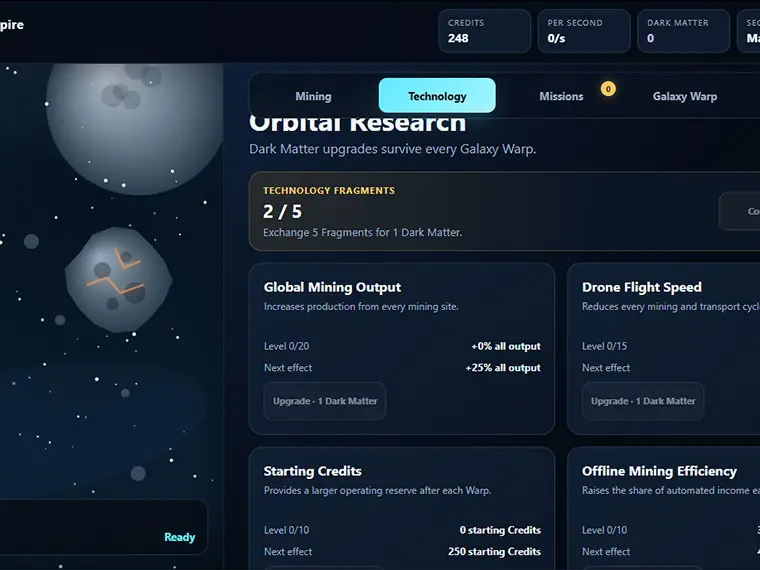Click the Offline Mining Efficiency title
This screenshot has width=760, height=570.
point(659,471)
